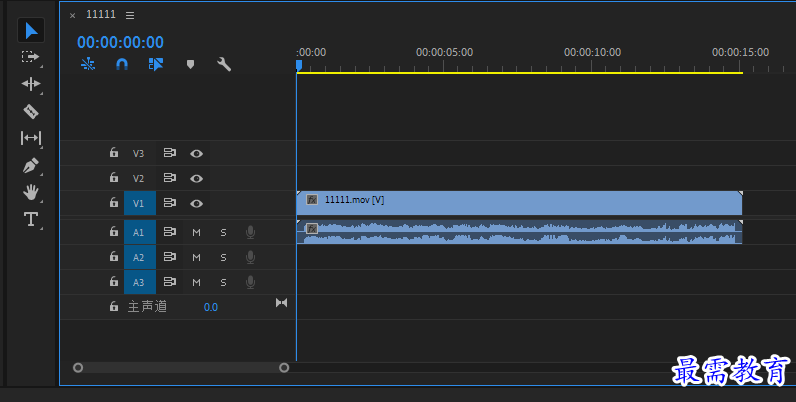Click master track volume value 0.0
This screenshot has height=402, width=796.
(x=211, y=307)
